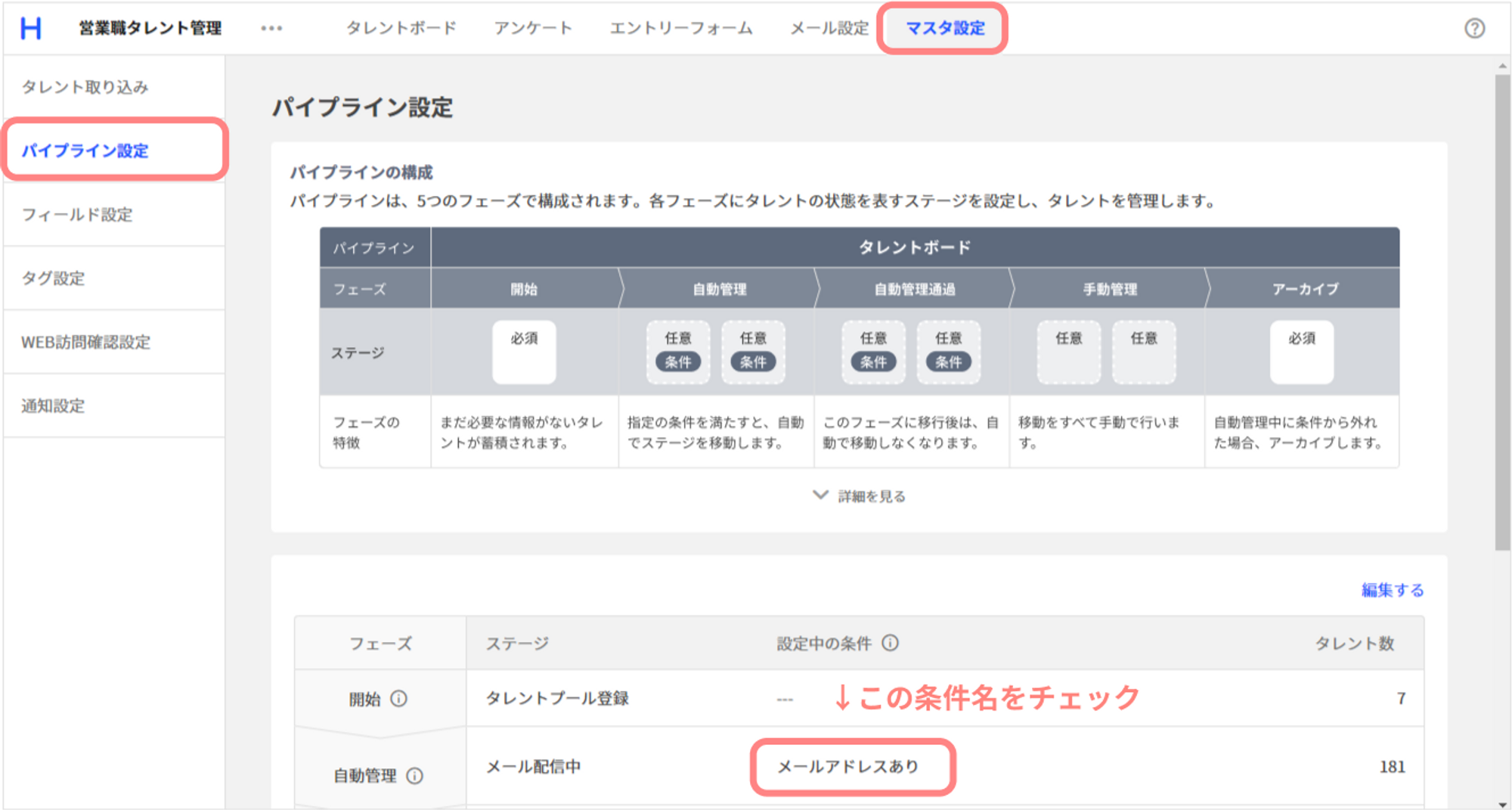Open WEB訪問確認設定 in sidebar

[114, 342]
